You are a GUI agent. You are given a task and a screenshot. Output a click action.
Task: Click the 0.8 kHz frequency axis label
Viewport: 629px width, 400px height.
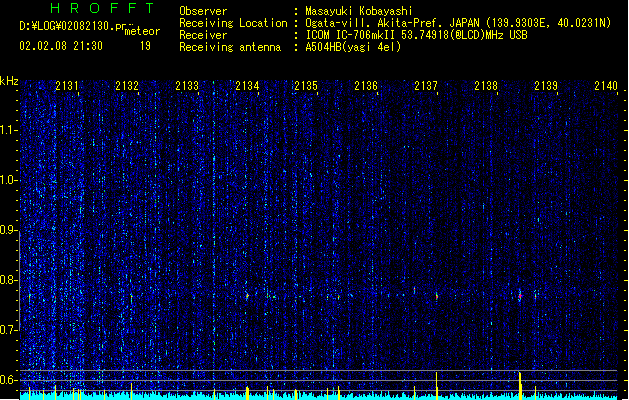coord(9,280)
